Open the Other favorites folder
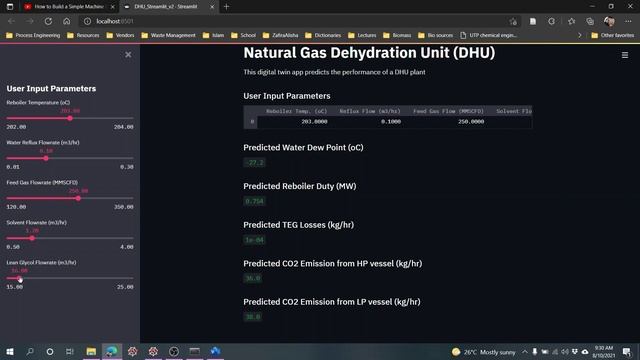 tap(613, 36)
